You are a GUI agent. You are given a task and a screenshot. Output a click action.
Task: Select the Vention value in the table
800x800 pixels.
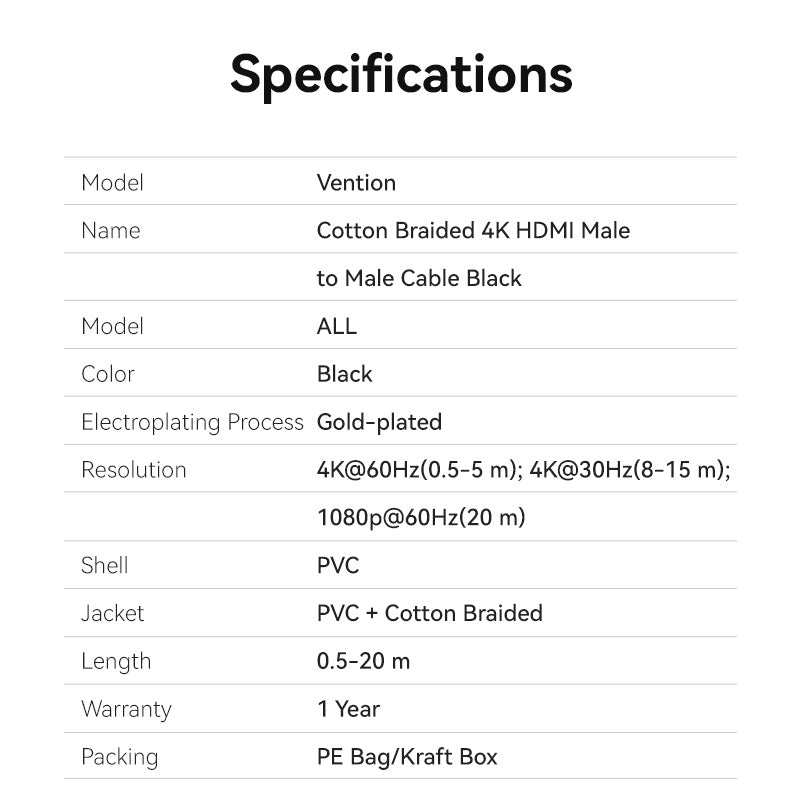coord(356,183)
